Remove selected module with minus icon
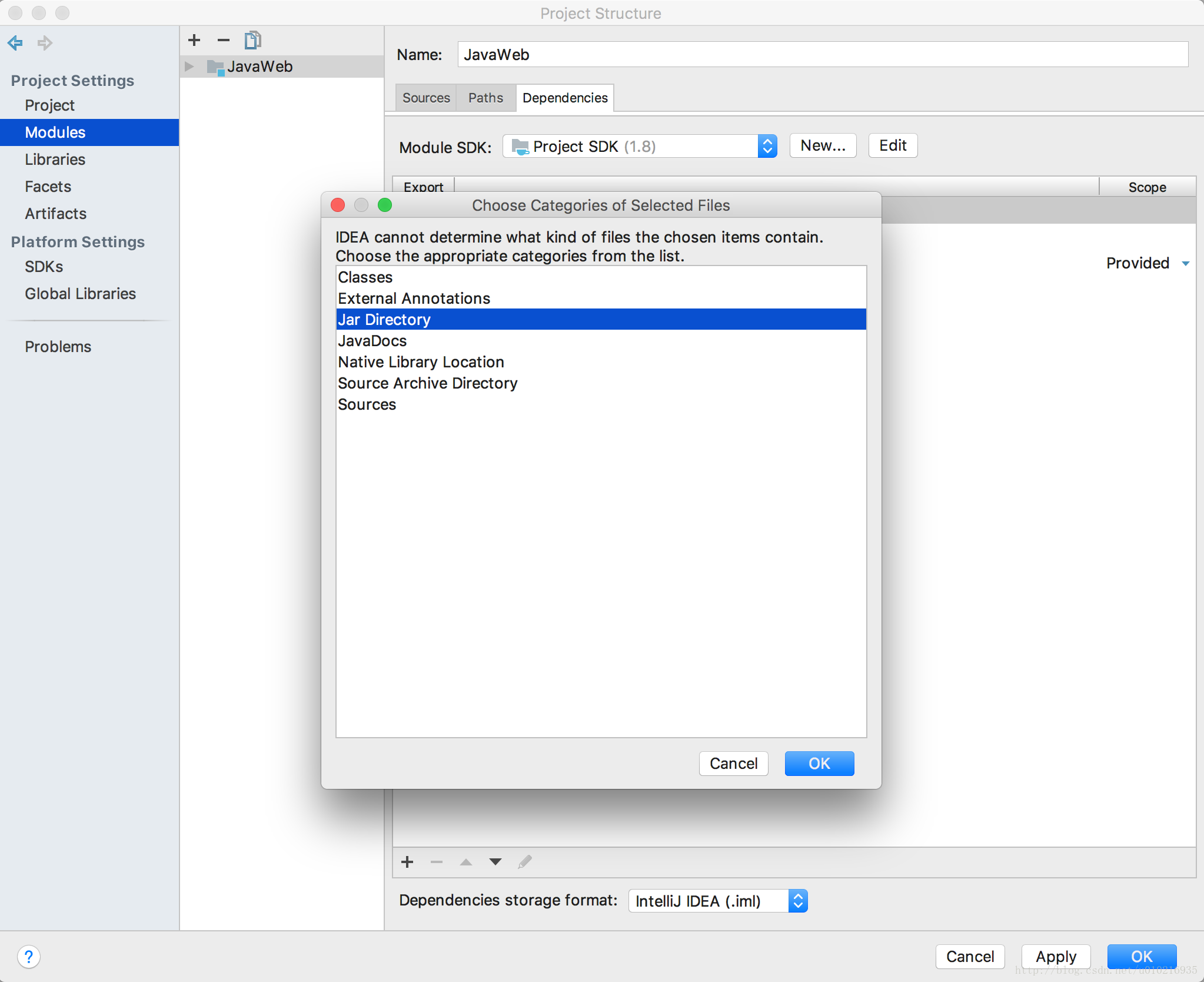The height and width of the screenshot is (982, 1204). 223,40
